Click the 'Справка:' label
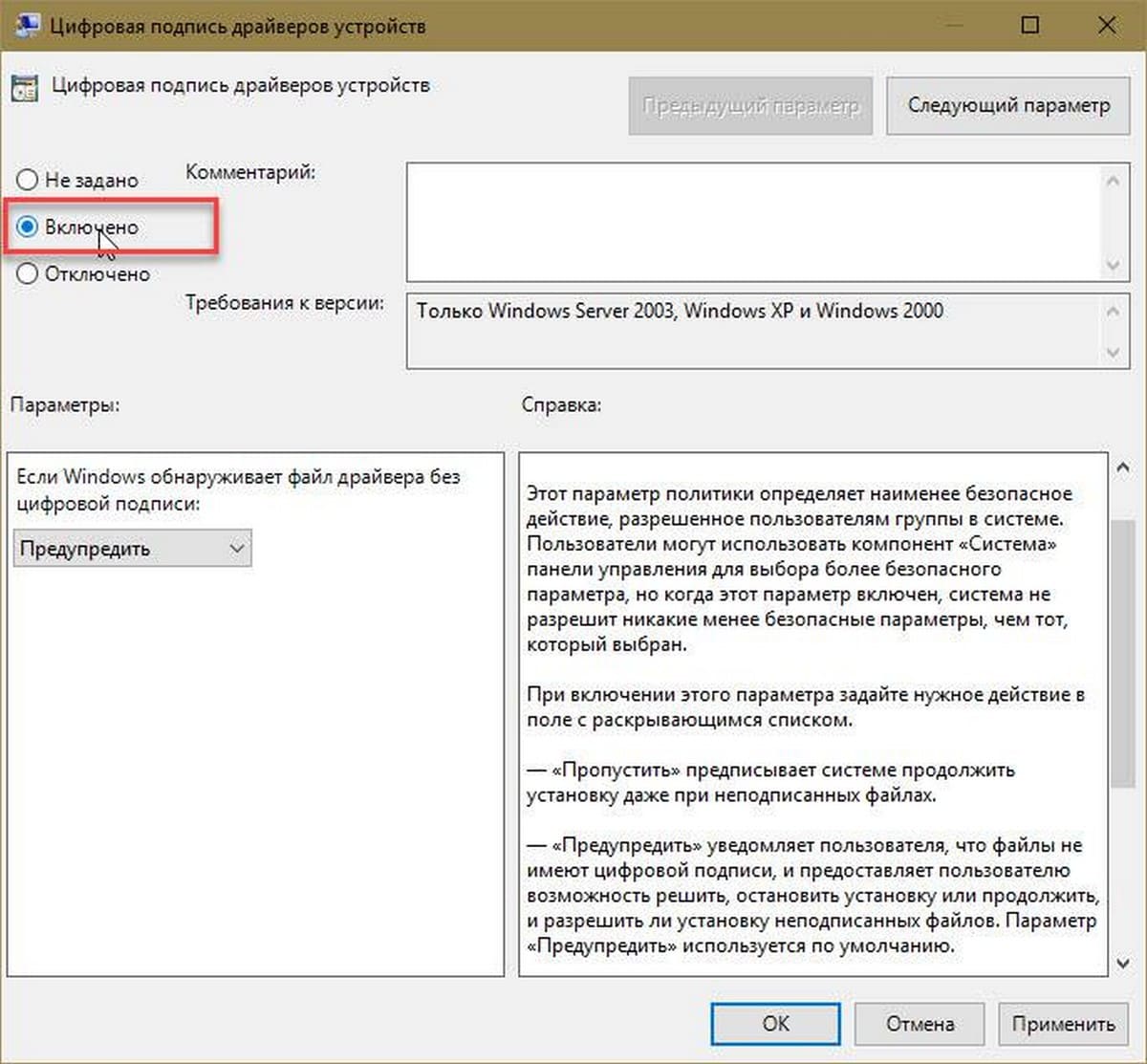This screenshot has height=1064, width=1147. pyautogui.click(x=562, y=404)
